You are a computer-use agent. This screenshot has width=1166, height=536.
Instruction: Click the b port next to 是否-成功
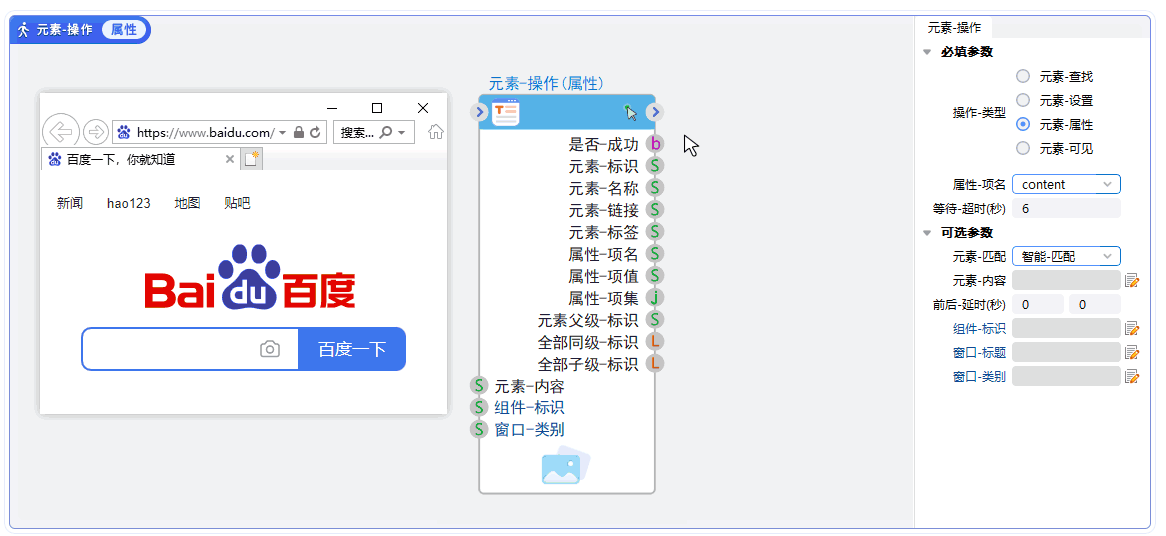tap(654, 143)
